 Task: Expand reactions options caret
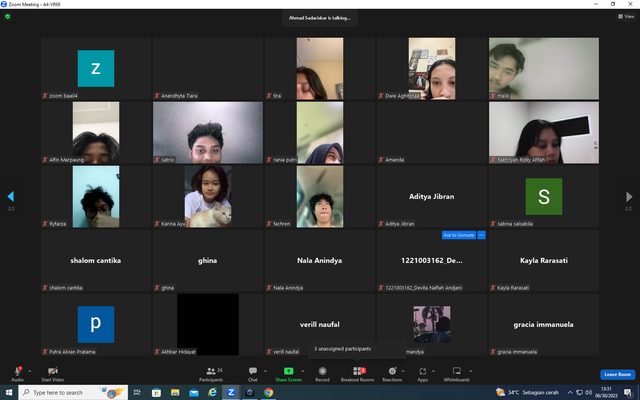pyautogui.click(x=403, y=371)
